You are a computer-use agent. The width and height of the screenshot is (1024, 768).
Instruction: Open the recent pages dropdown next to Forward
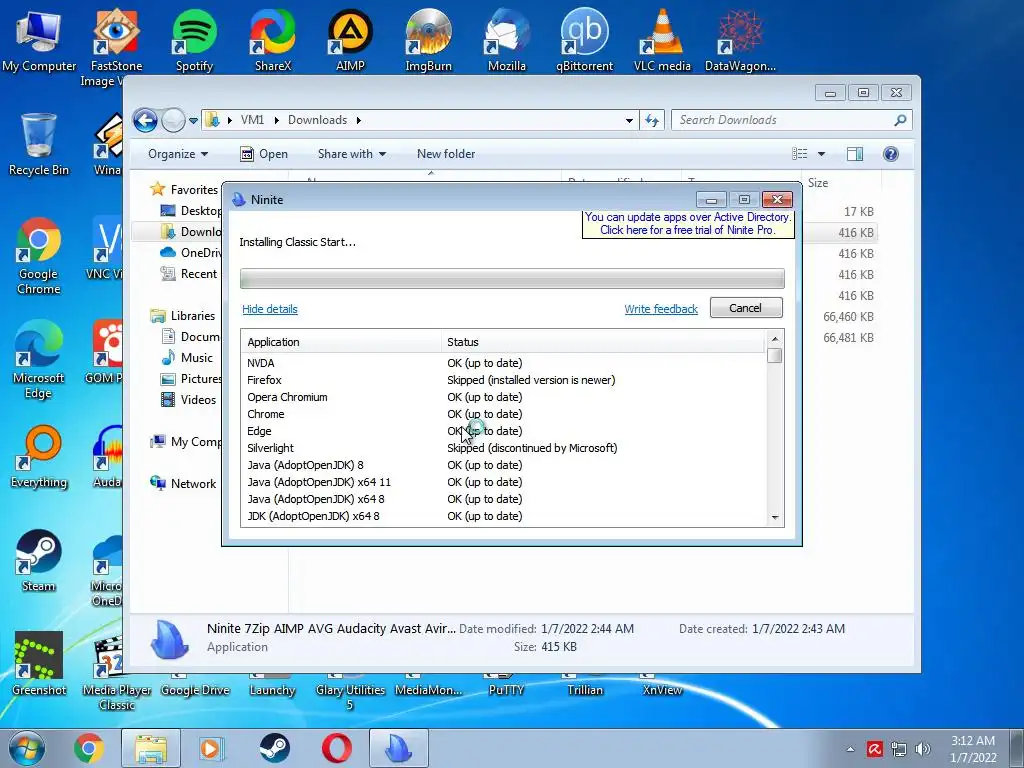pos(193,120)
